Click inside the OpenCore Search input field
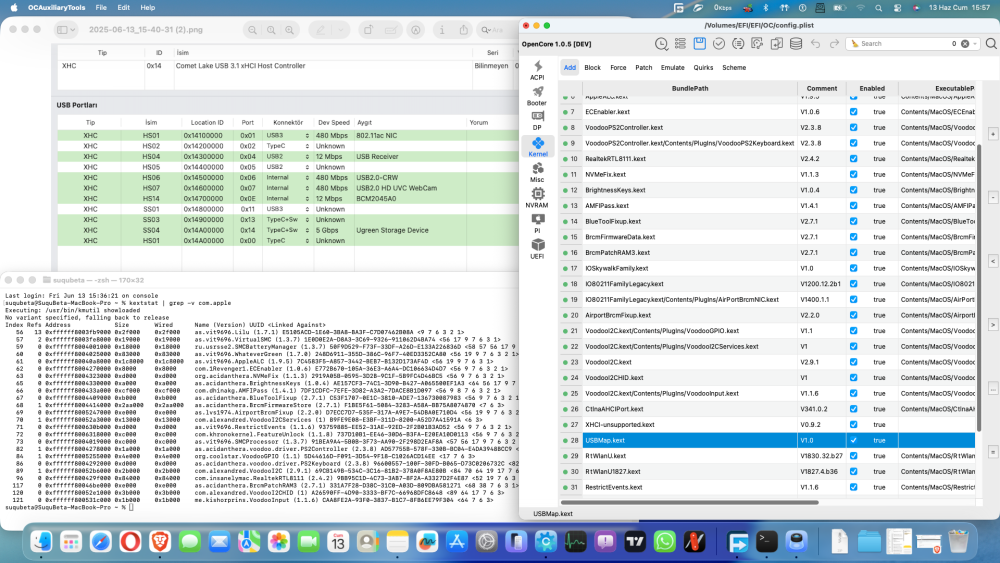The height and width of the screenshot is (563, 1000). click(906, 44)
